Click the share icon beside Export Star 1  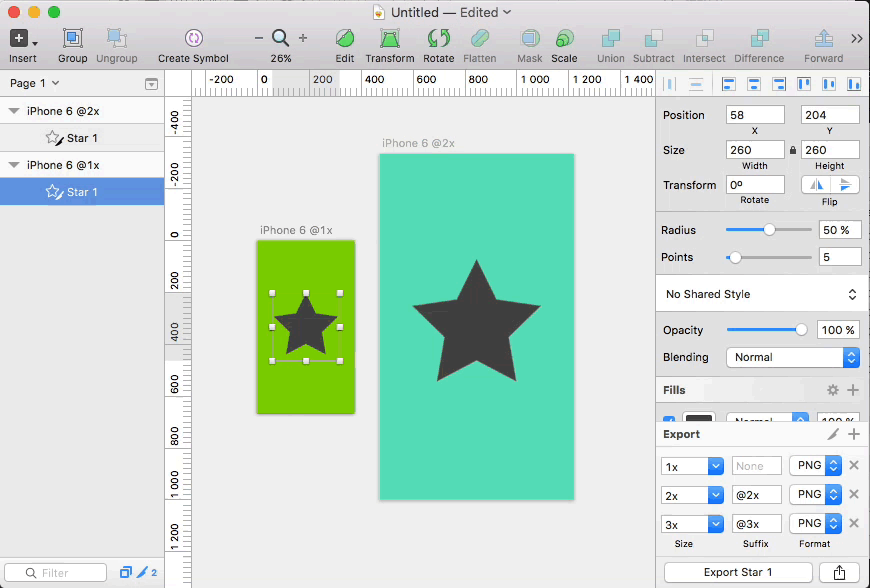838,572
